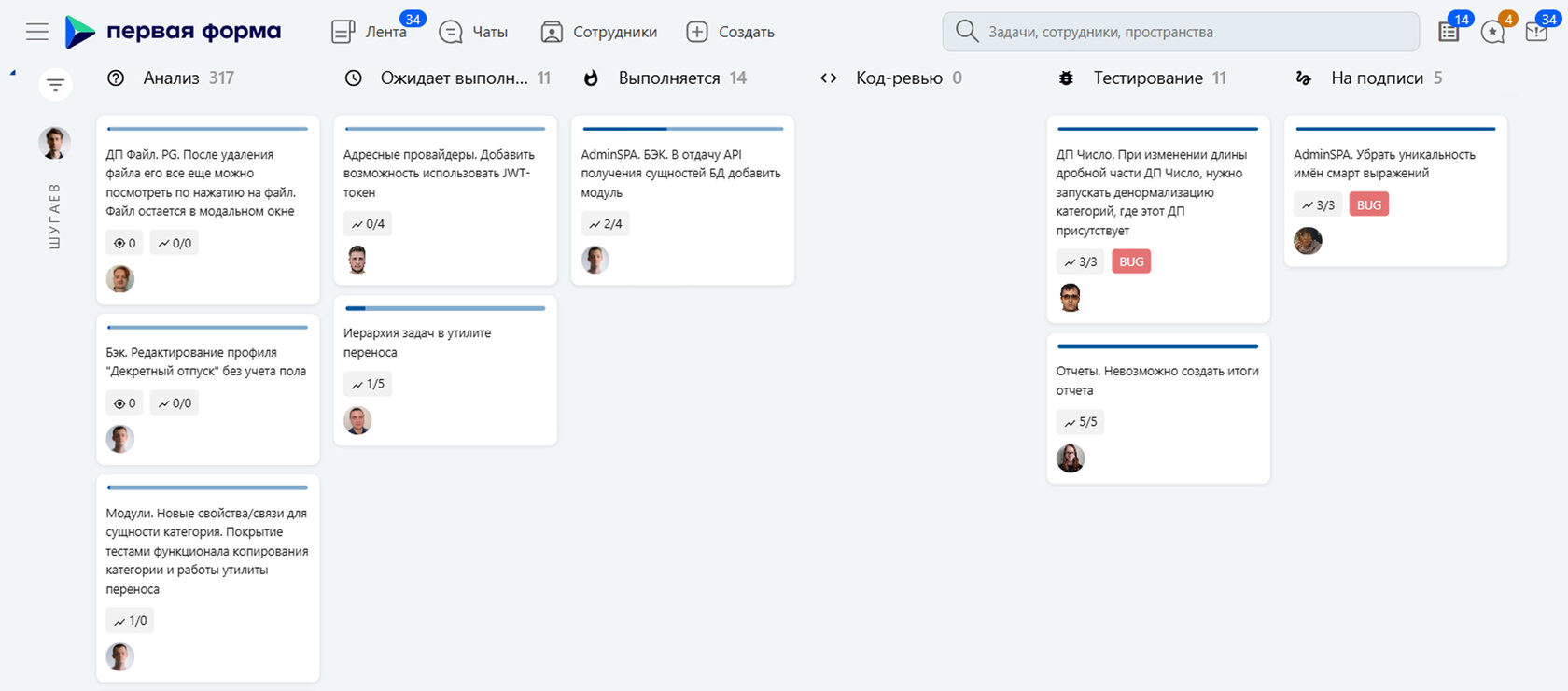Click the Код-ревью code brackets icon
This screenshot has width=1568, height=691.
pyautogui.click(x=828, y=78)
